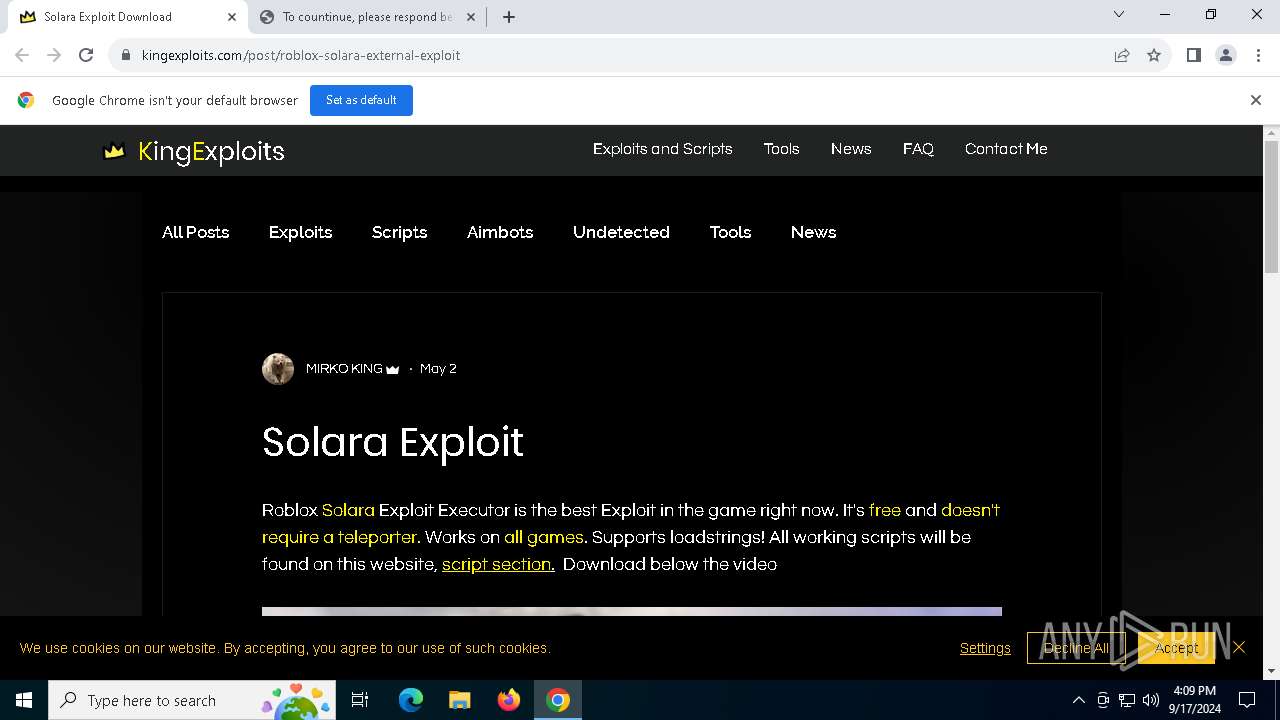Click the Solara Exploit post title

click(393, 442)
